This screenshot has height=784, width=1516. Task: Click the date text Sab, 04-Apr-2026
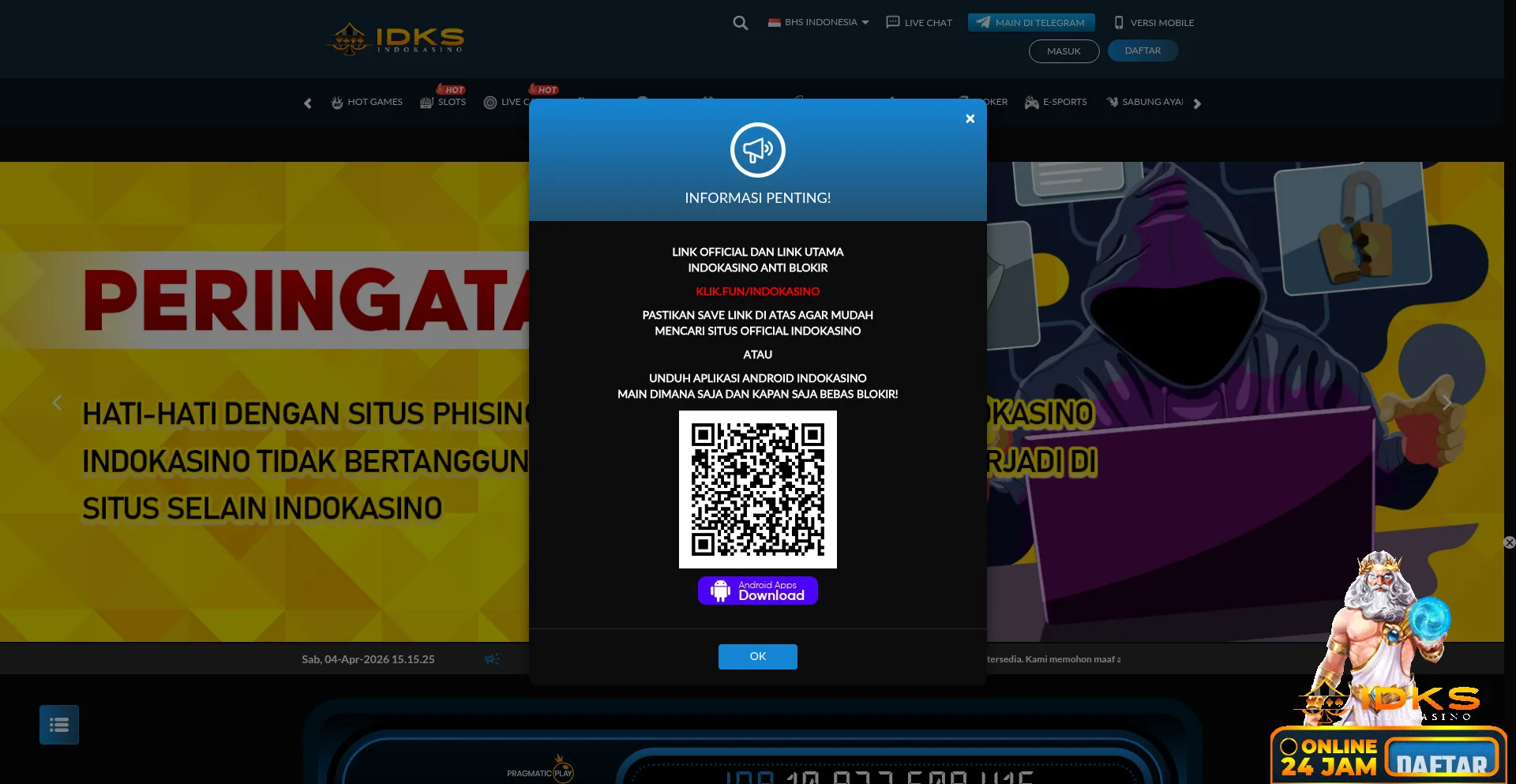tap(368, 658)
